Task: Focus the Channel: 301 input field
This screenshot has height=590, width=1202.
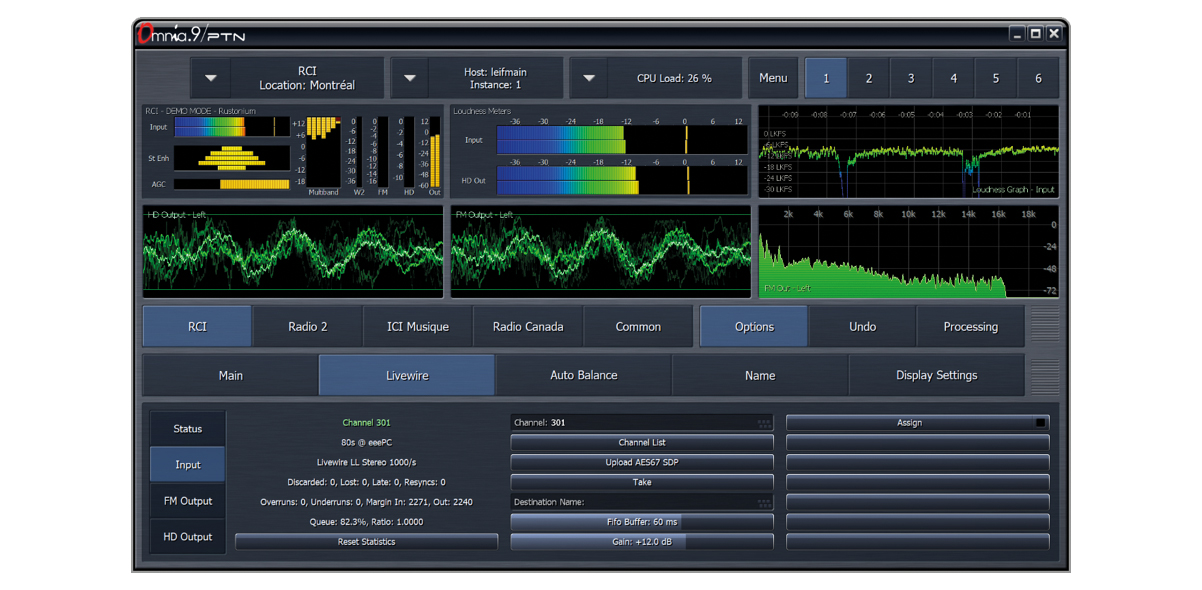Action: click(642, 423)
